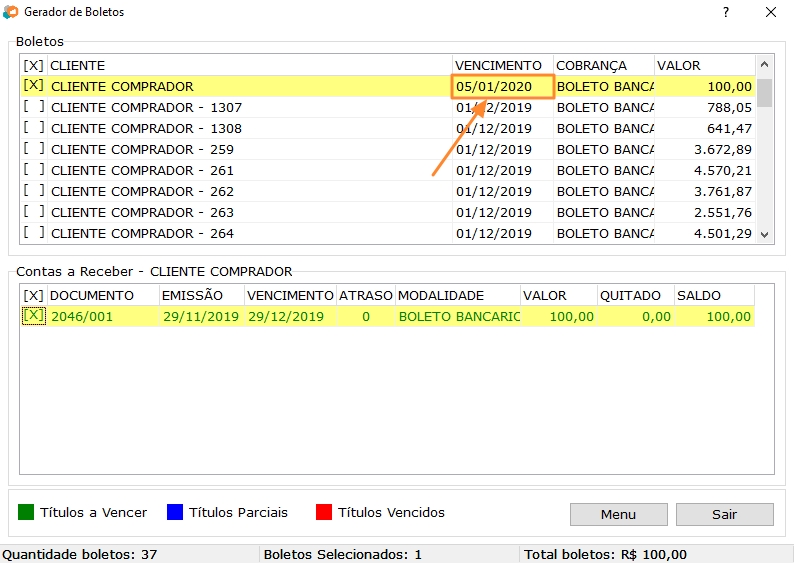Click the ATRASO column header

pyautogui.click(x=366, y=296)
